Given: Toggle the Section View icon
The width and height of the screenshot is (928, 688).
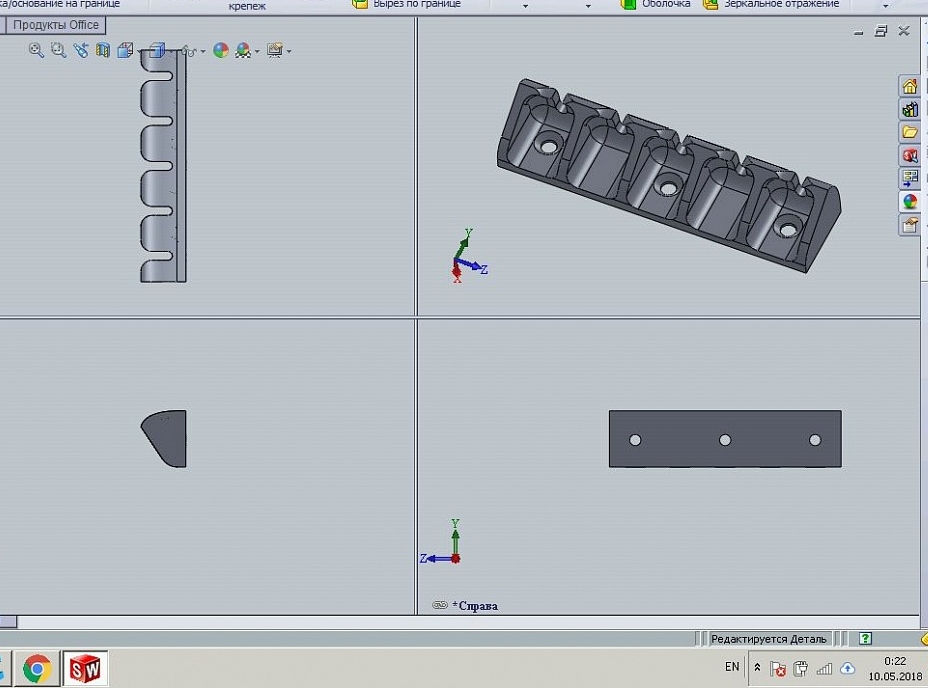Looking at the screenshot, I should point(103,50).
